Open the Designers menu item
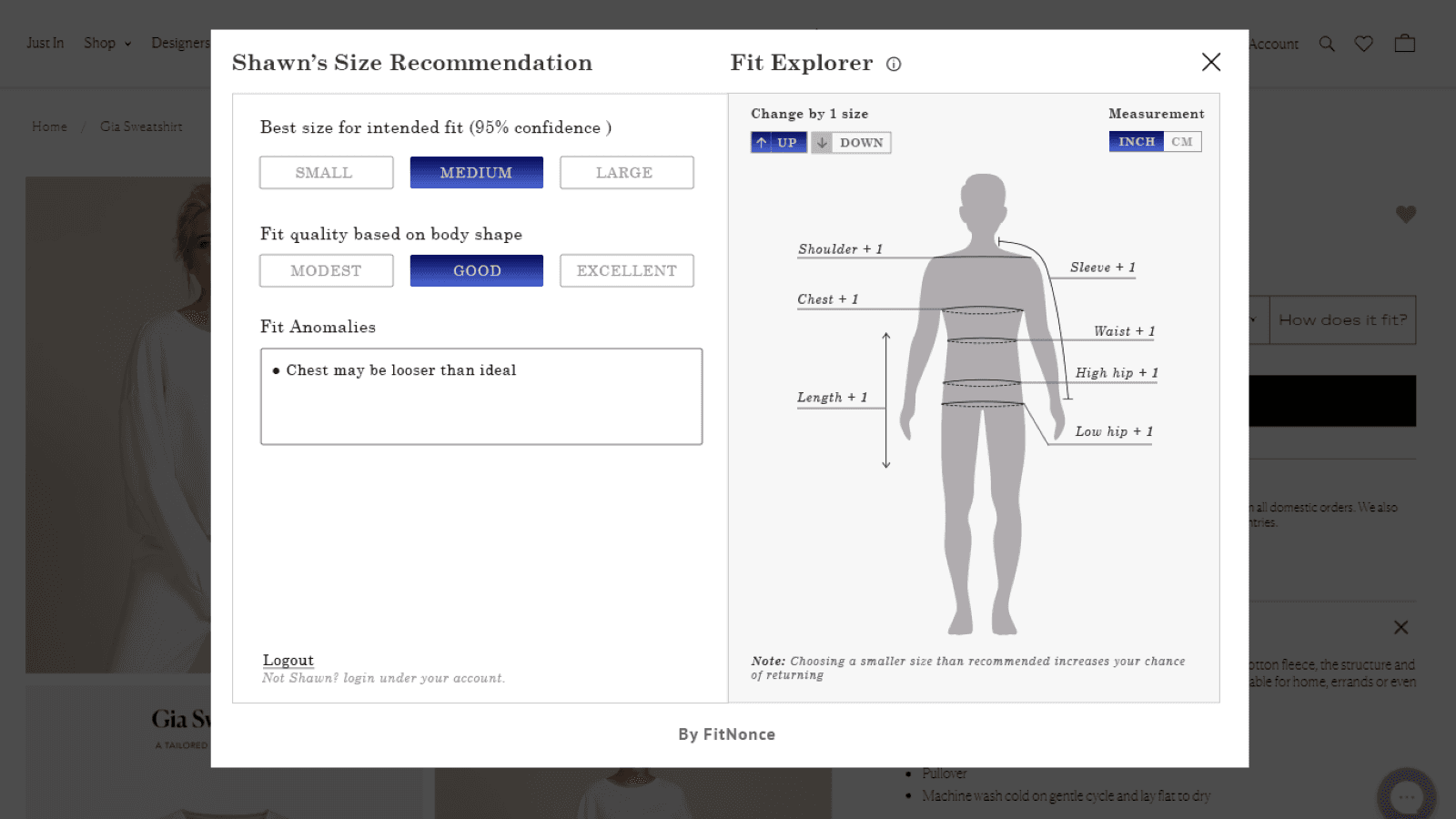 coord(181,43)
